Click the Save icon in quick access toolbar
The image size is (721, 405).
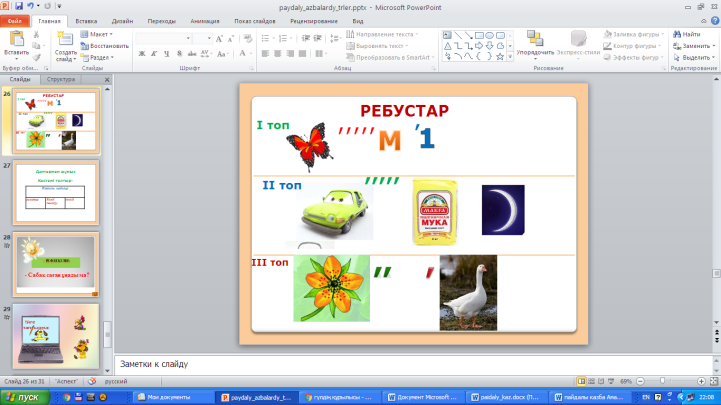click(x=19, y=6)
